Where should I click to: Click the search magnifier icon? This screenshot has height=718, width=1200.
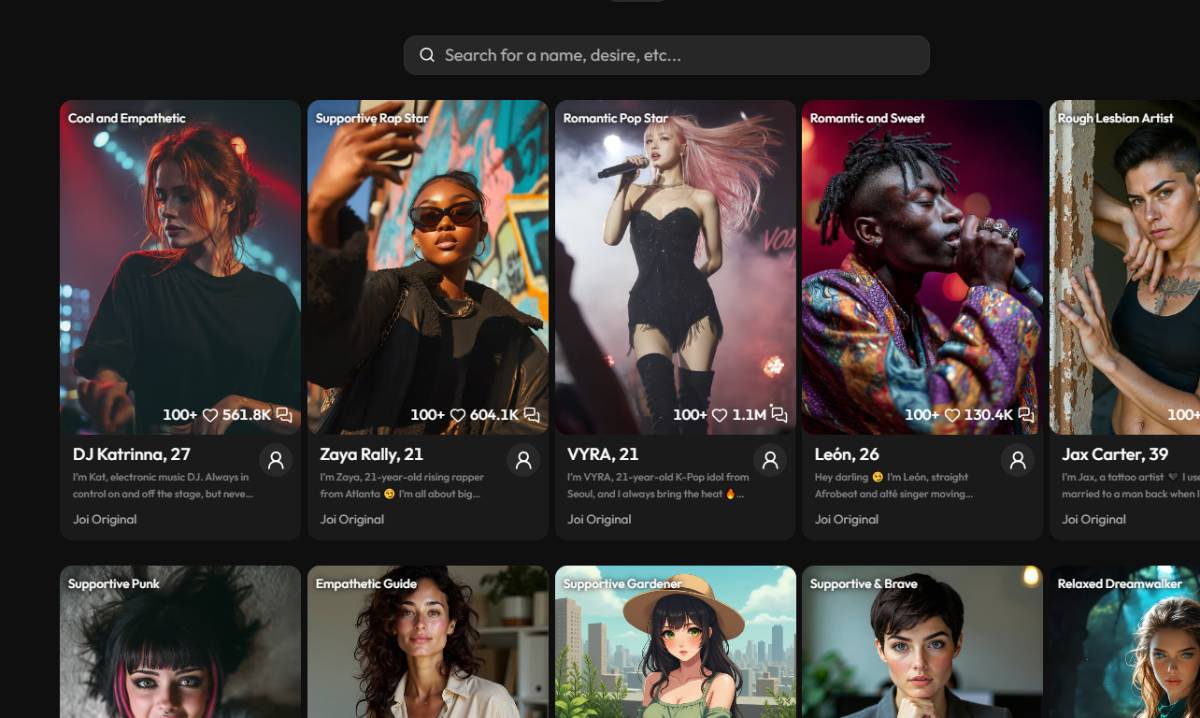(427, 55)
